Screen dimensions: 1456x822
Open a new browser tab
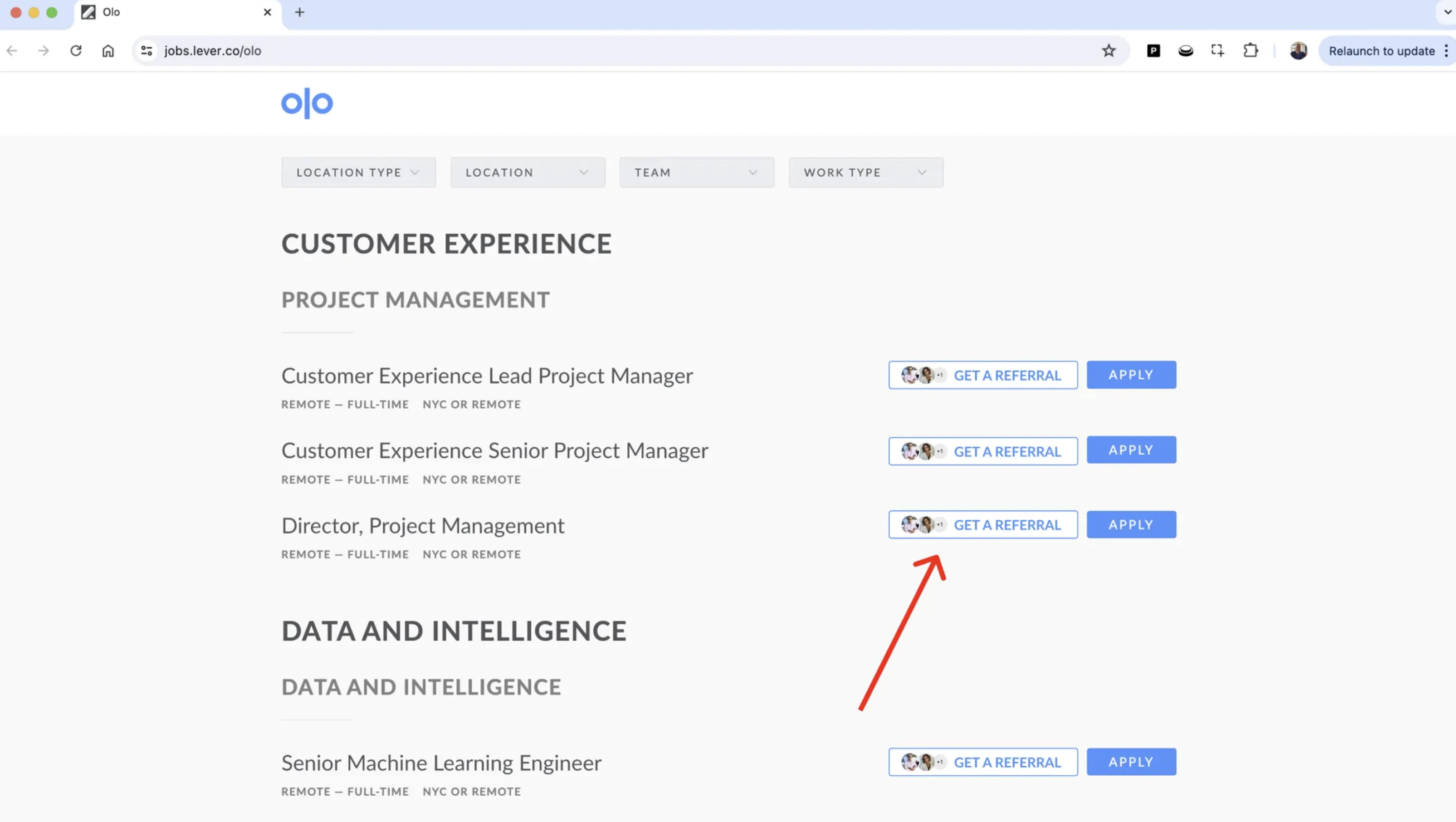(x=299, y=12)
